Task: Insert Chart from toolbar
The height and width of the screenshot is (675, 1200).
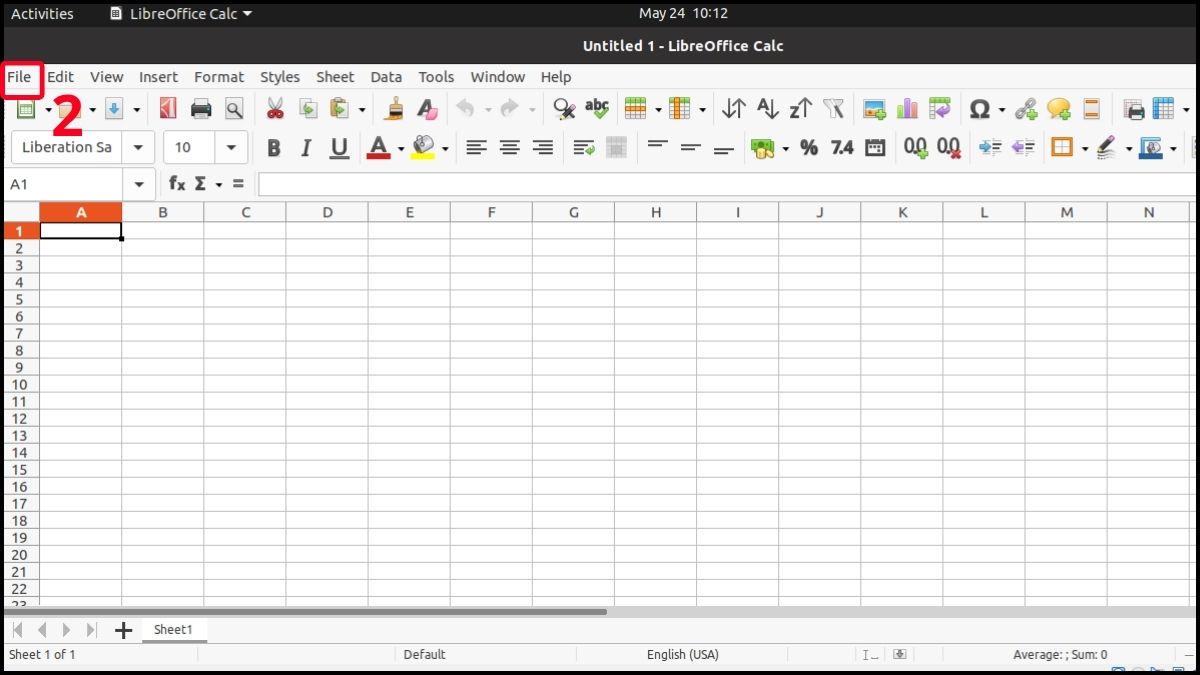Action: pos(907,108)
